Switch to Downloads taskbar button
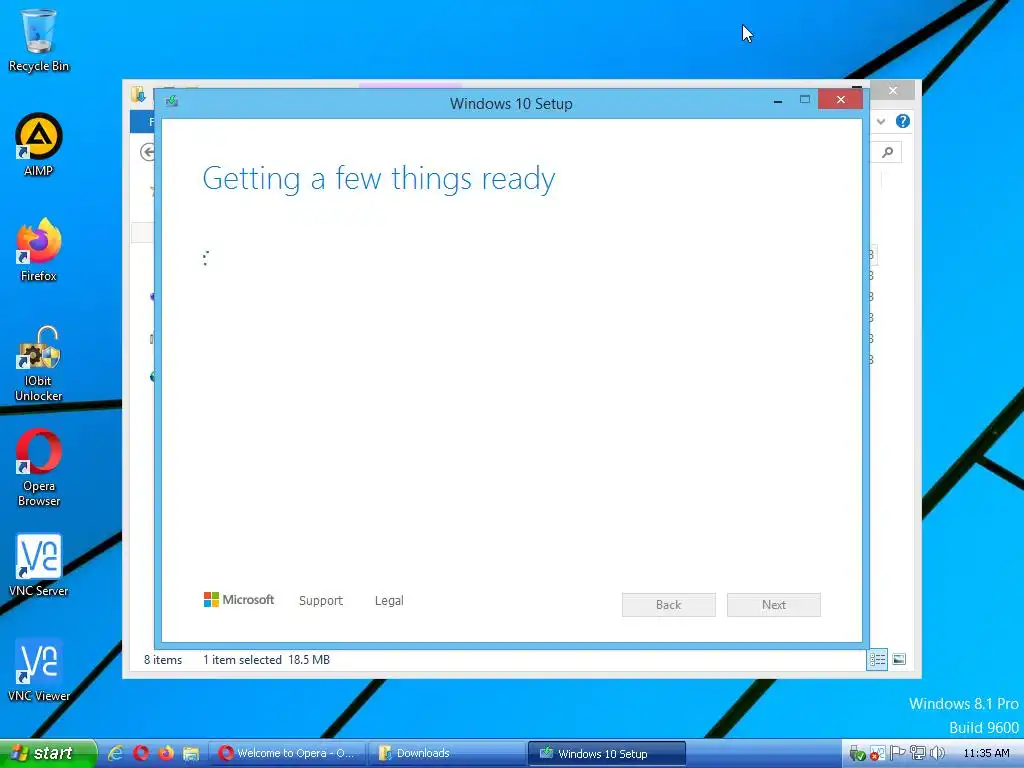Screen dimensions: 1024x768 click(447, 753)
